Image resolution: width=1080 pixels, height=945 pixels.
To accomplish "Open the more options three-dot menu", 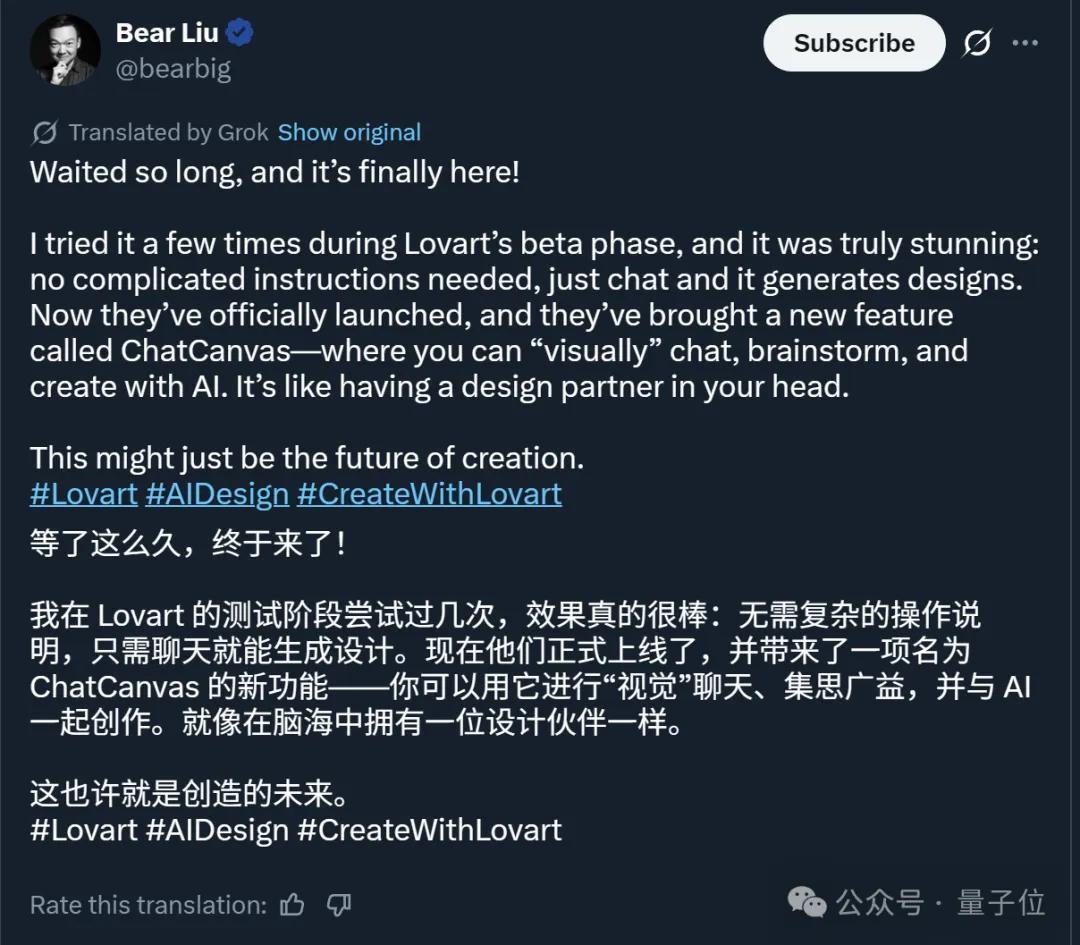I will (x=1027, y=43).
